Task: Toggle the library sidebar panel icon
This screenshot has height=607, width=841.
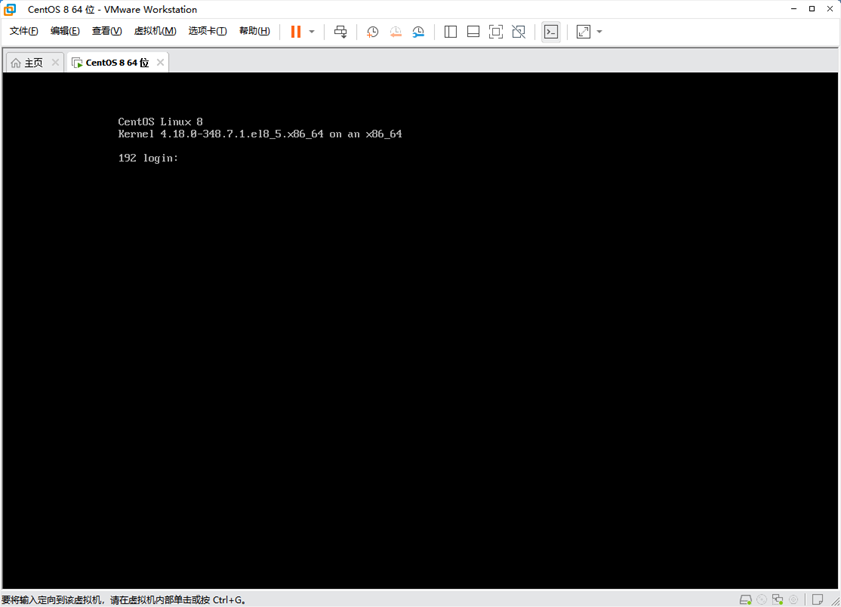Action: click(x=451, y=32)
